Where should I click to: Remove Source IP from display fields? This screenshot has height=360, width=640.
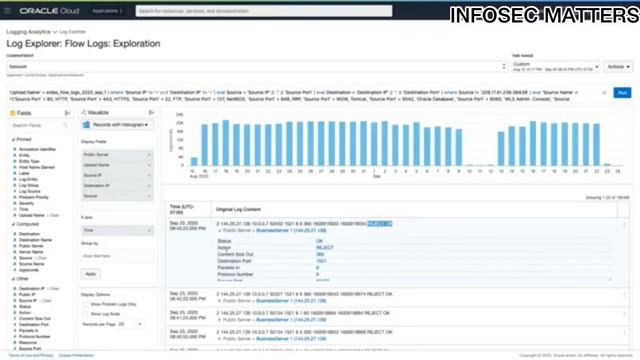pyautogui.click(x=149, y=175)
